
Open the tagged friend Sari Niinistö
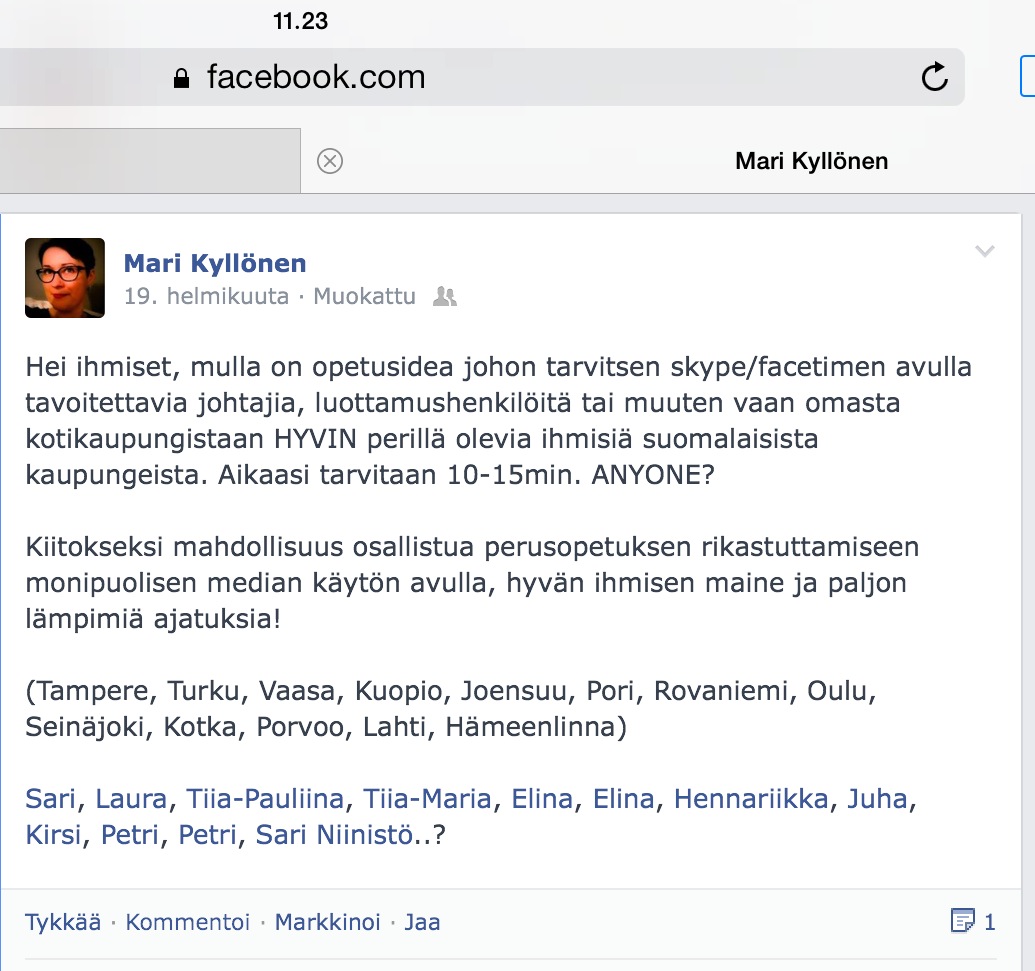pyautogui.click(x=334, y=835)
